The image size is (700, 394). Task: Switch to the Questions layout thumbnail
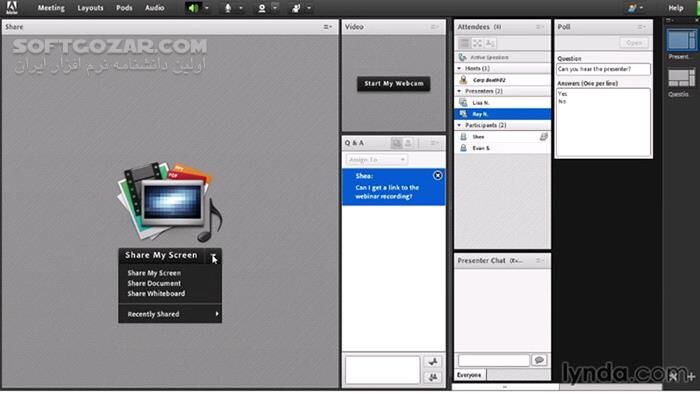tap(681, 78)
